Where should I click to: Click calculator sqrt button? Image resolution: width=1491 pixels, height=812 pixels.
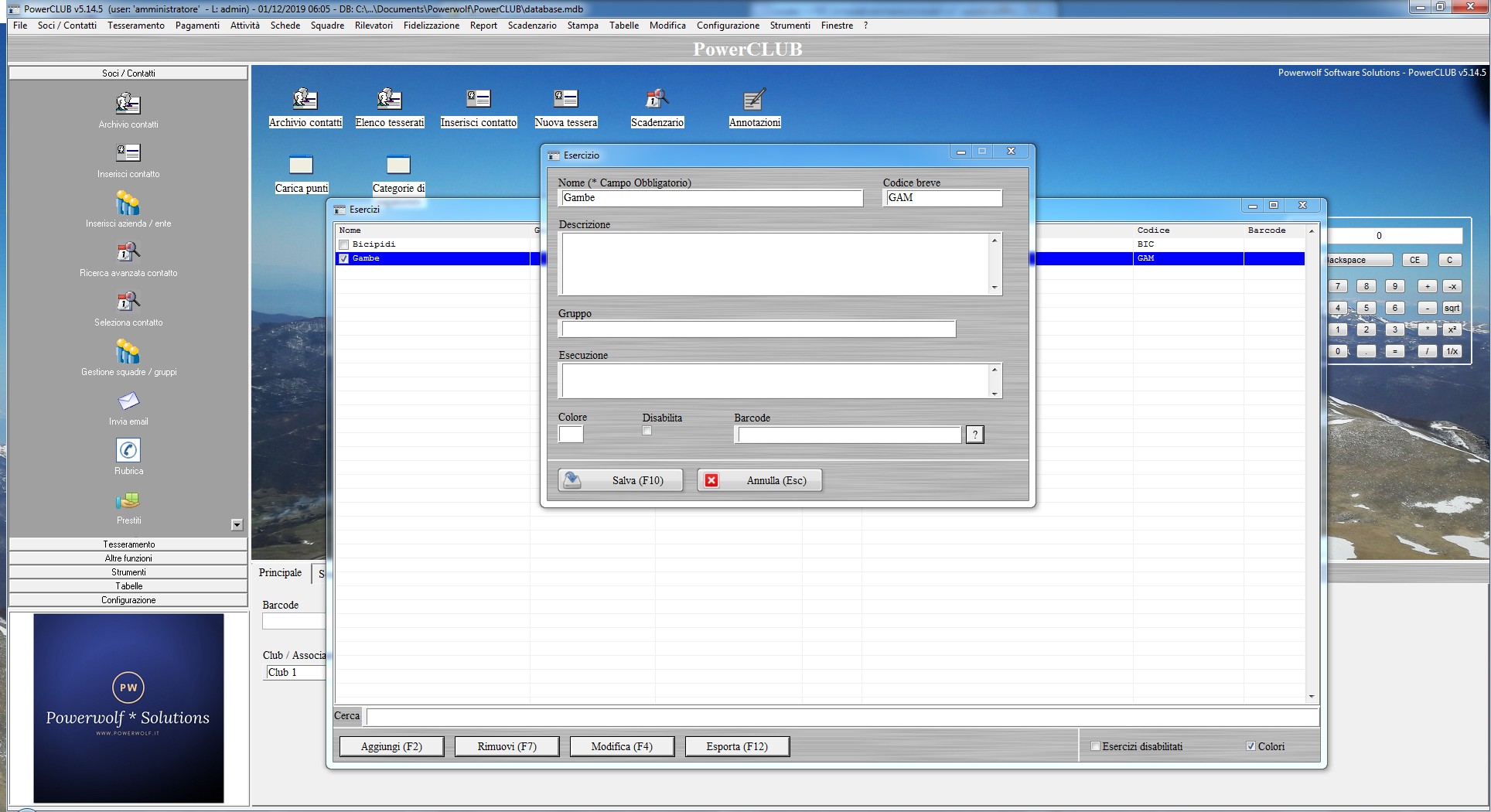pos(1452,308)
